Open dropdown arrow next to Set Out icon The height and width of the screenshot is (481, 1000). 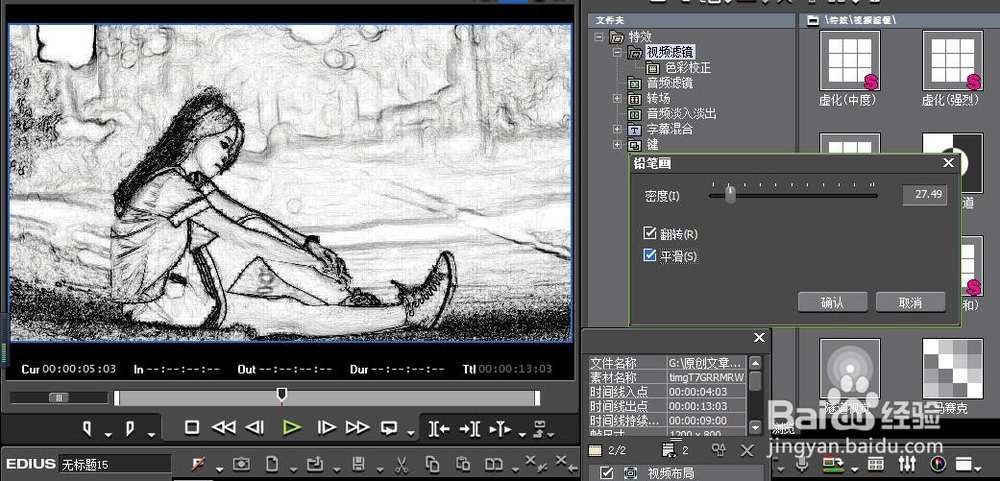151,435
